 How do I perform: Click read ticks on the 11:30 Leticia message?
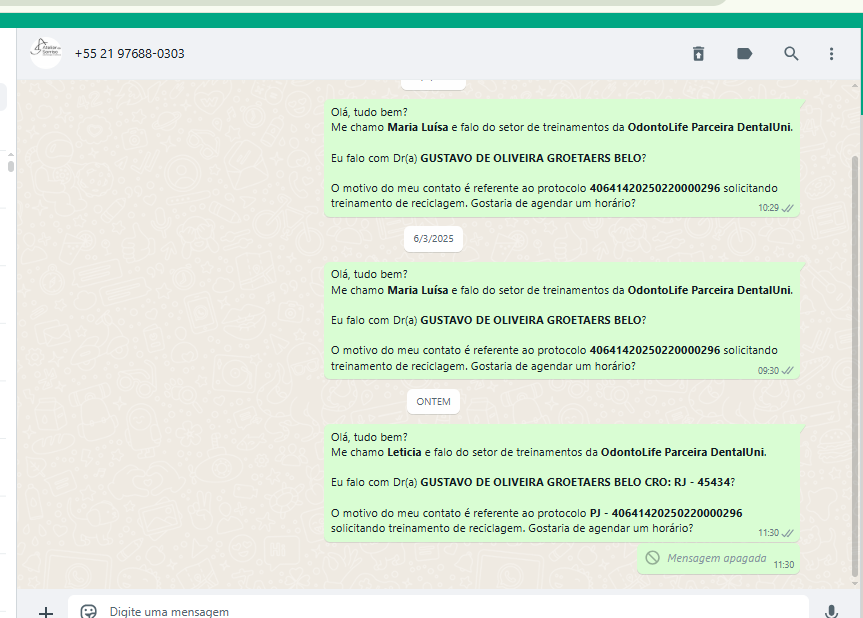pyautogui.click(x=788, y=533)
